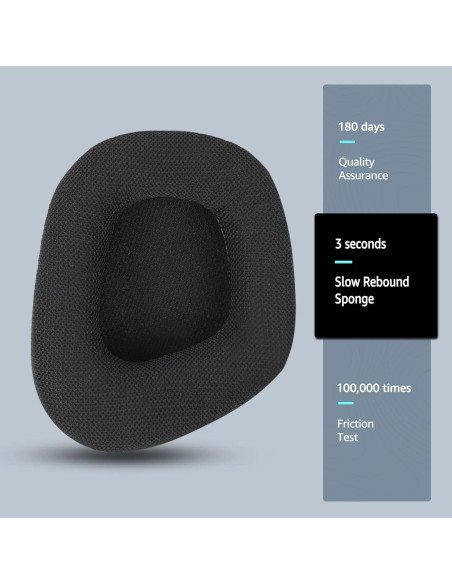The height and width of the screenshot is (584, 452).
Task: Click the cyan dash under "180 days"
Action: coord(347,142)
